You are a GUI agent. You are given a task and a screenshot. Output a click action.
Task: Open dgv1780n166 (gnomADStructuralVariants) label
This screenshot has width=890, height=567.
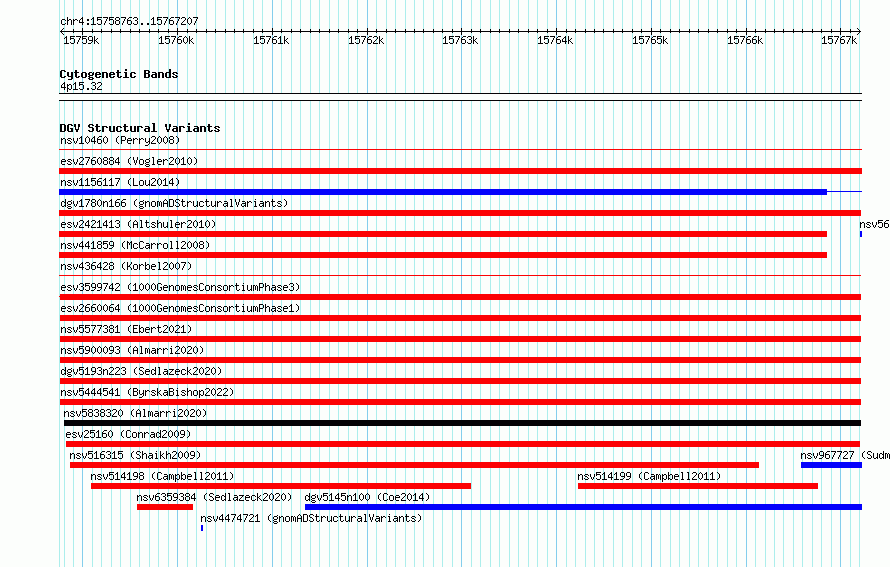click(174, 203)
